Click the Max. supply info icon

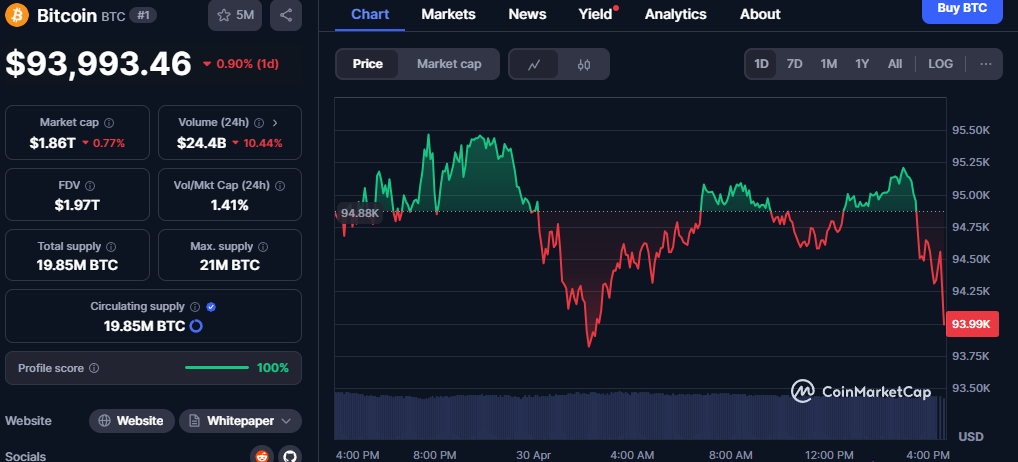pos(263,247)
